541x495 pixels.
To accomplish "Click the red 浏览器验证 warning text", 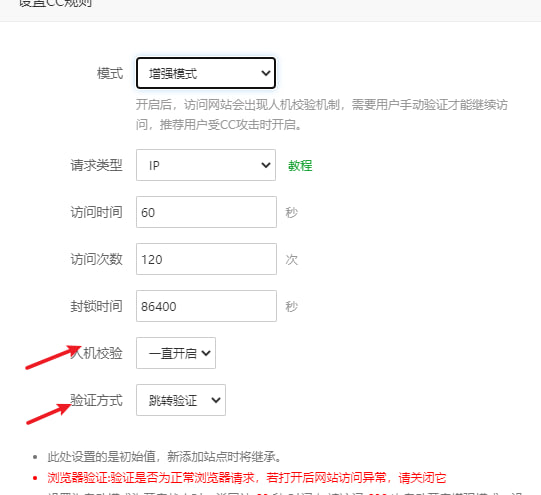I will click(x=247, y=478).
